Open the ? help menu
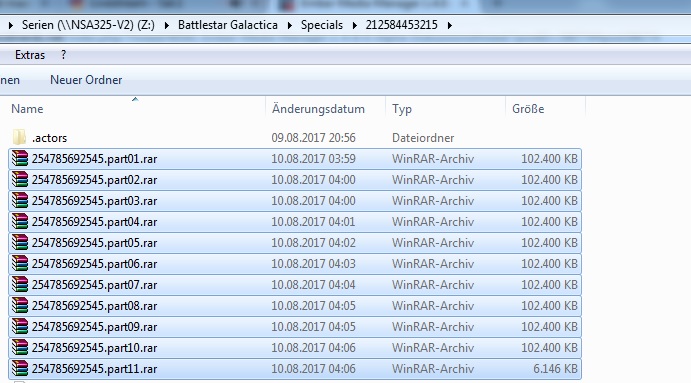The height and width of the screenshot is (383, 691). pyautogui.click(x=63, y=55)
